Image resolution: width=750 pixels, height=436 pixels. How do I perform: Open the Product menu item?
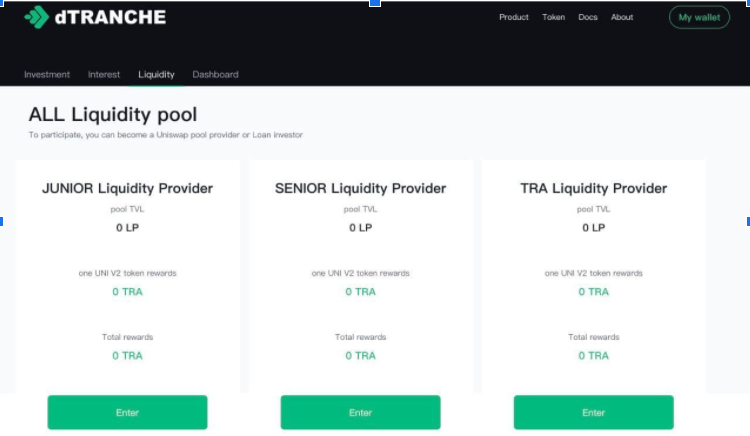(x=514, y=17)
